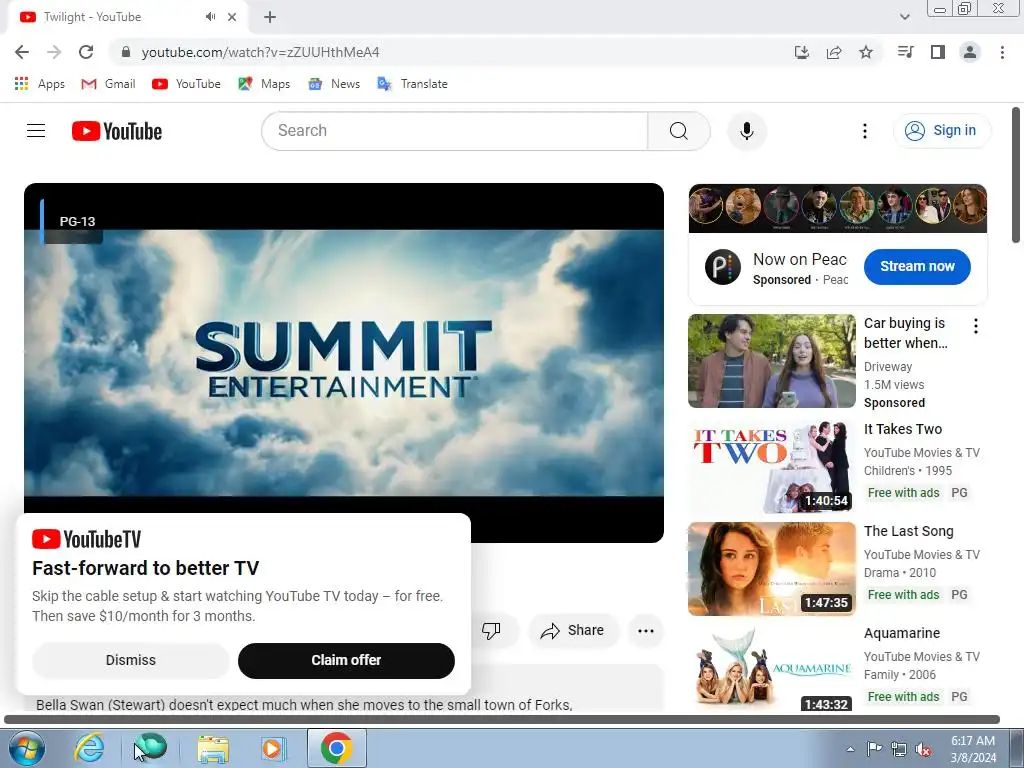Image resolution: width=1024 pixels, height=768 pixels.
Task: Open a new tab
Action: click(270, 17)
